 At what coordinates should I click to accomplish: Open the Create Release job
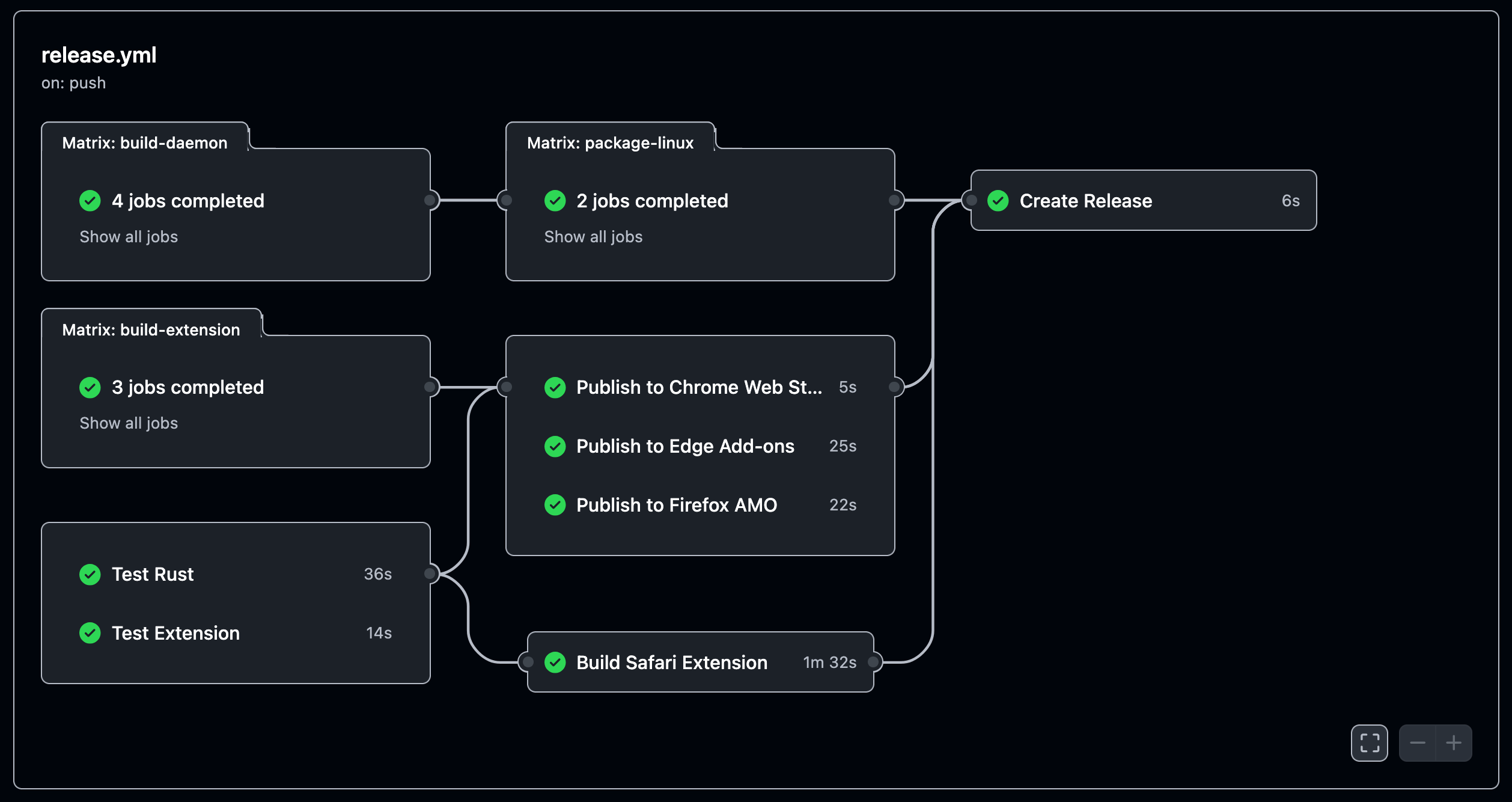pyautogui.click(x=1085, y=201)
